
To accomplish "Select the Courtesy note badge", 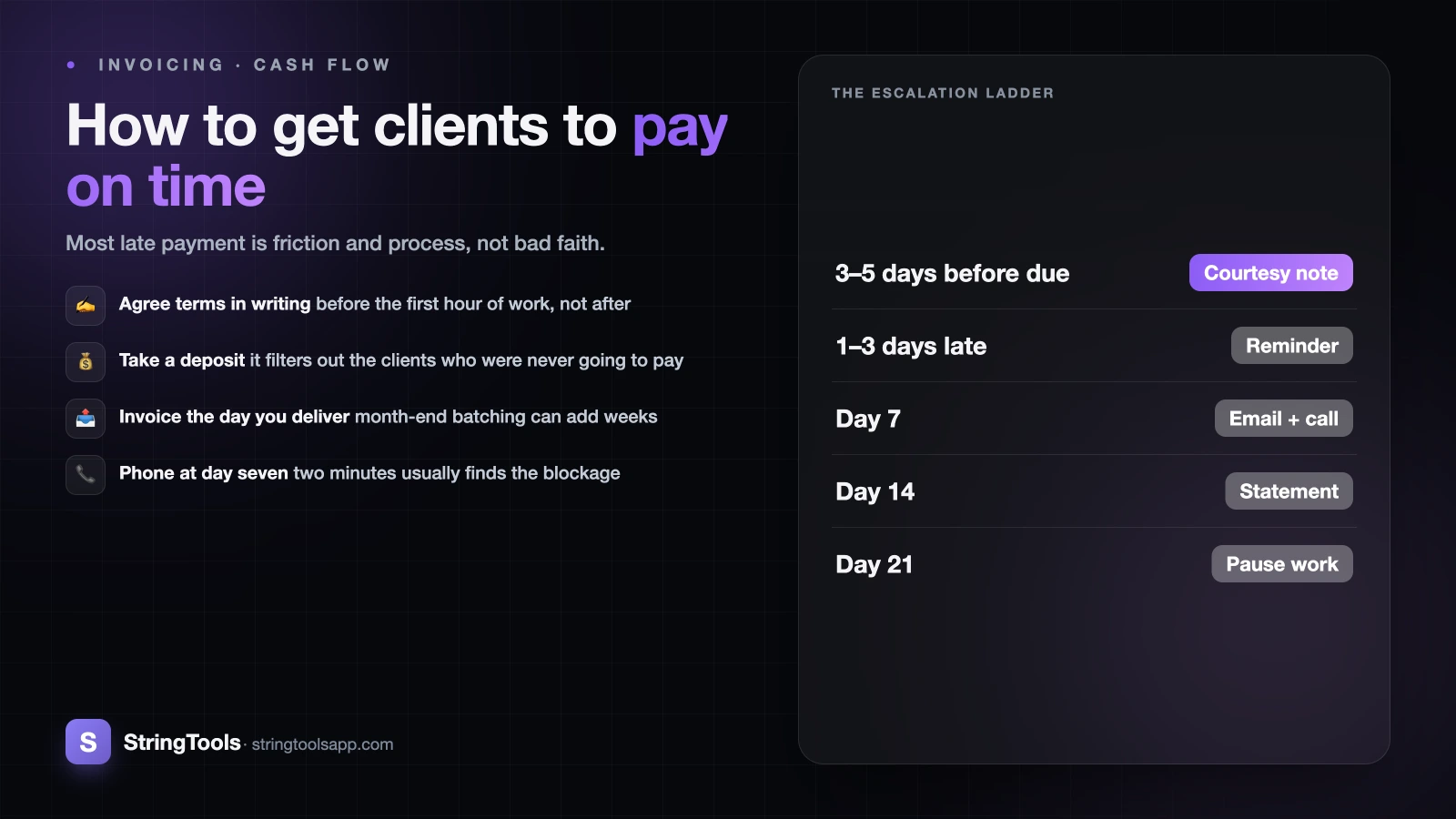I will pos(1270,273).
